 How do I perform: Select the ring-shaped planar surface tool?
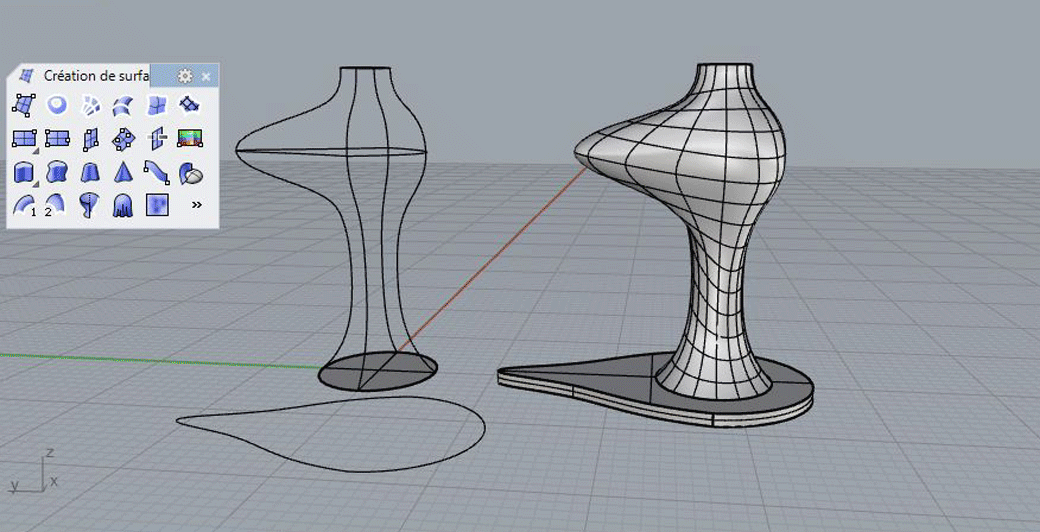pos(57,104)
